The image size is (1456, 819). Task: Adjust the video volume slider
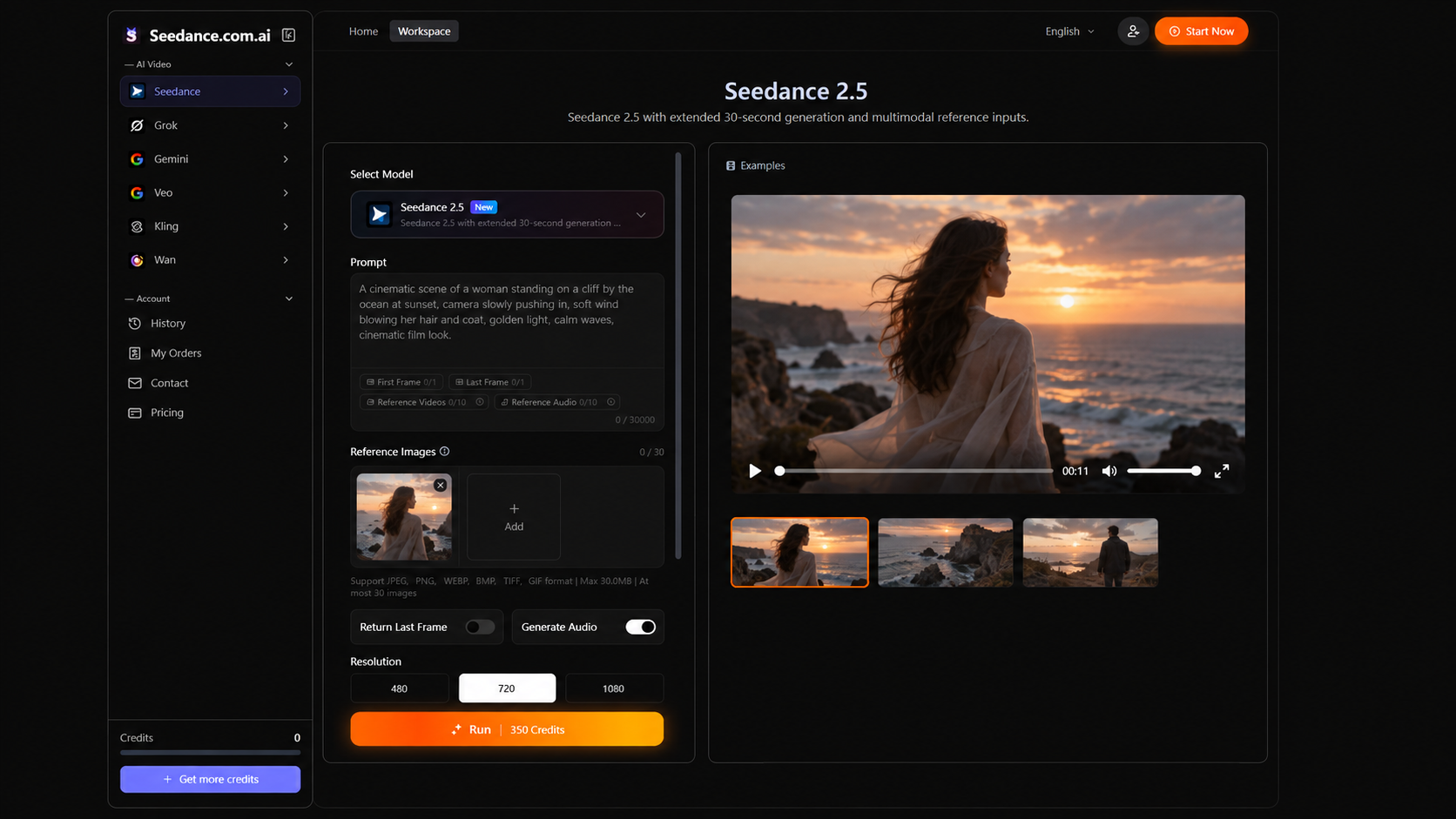pos(1164,471)
